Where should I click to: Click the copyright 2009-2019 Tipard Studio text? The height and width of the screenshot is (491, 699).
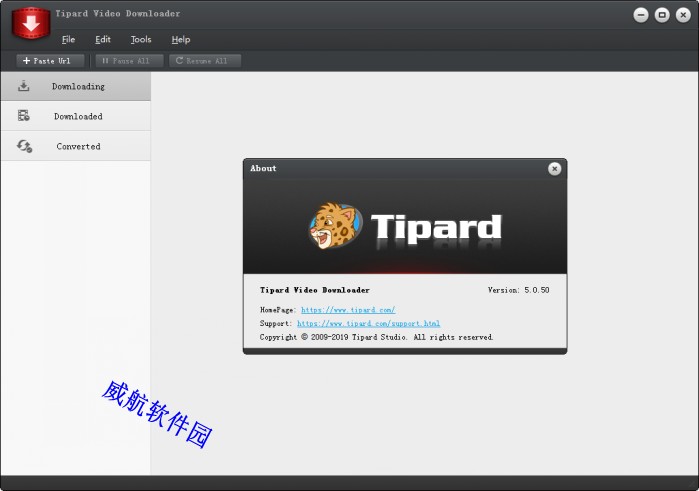(377, 337)
